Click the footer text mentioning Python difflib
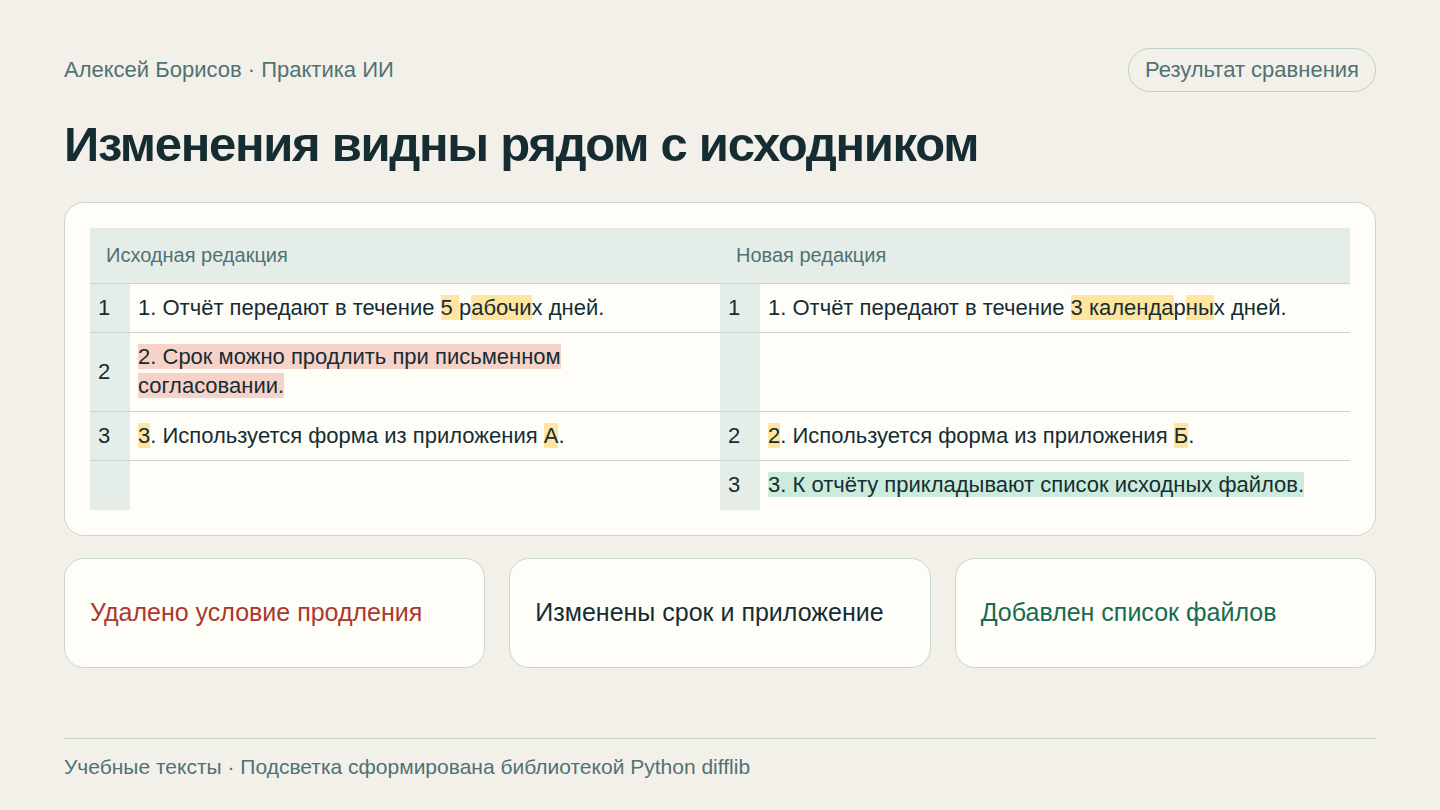1440x810 pixels. tap(407, 767)
